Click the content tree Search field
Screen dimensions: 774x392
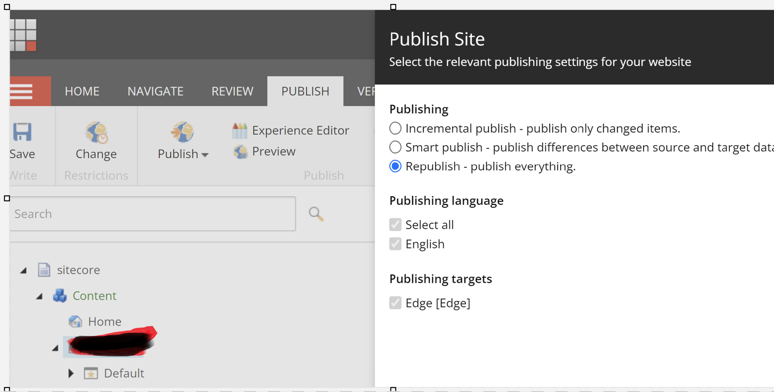point(153,214)
